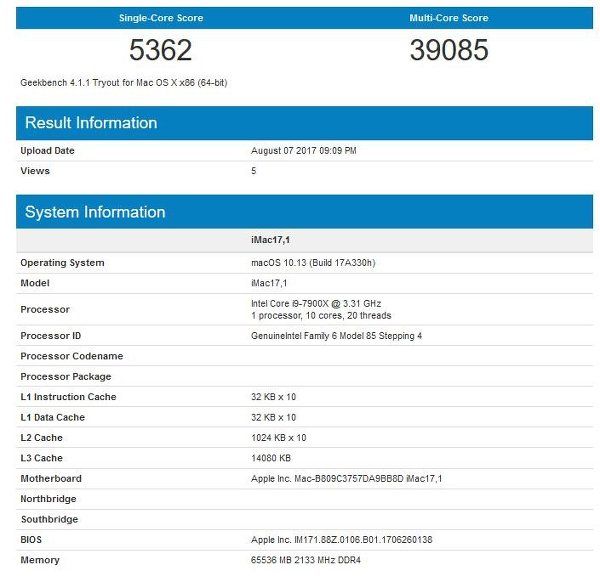Select L2 Cache value 1024 KB x 10
The image size is (600, 582).
click(279, 438)
